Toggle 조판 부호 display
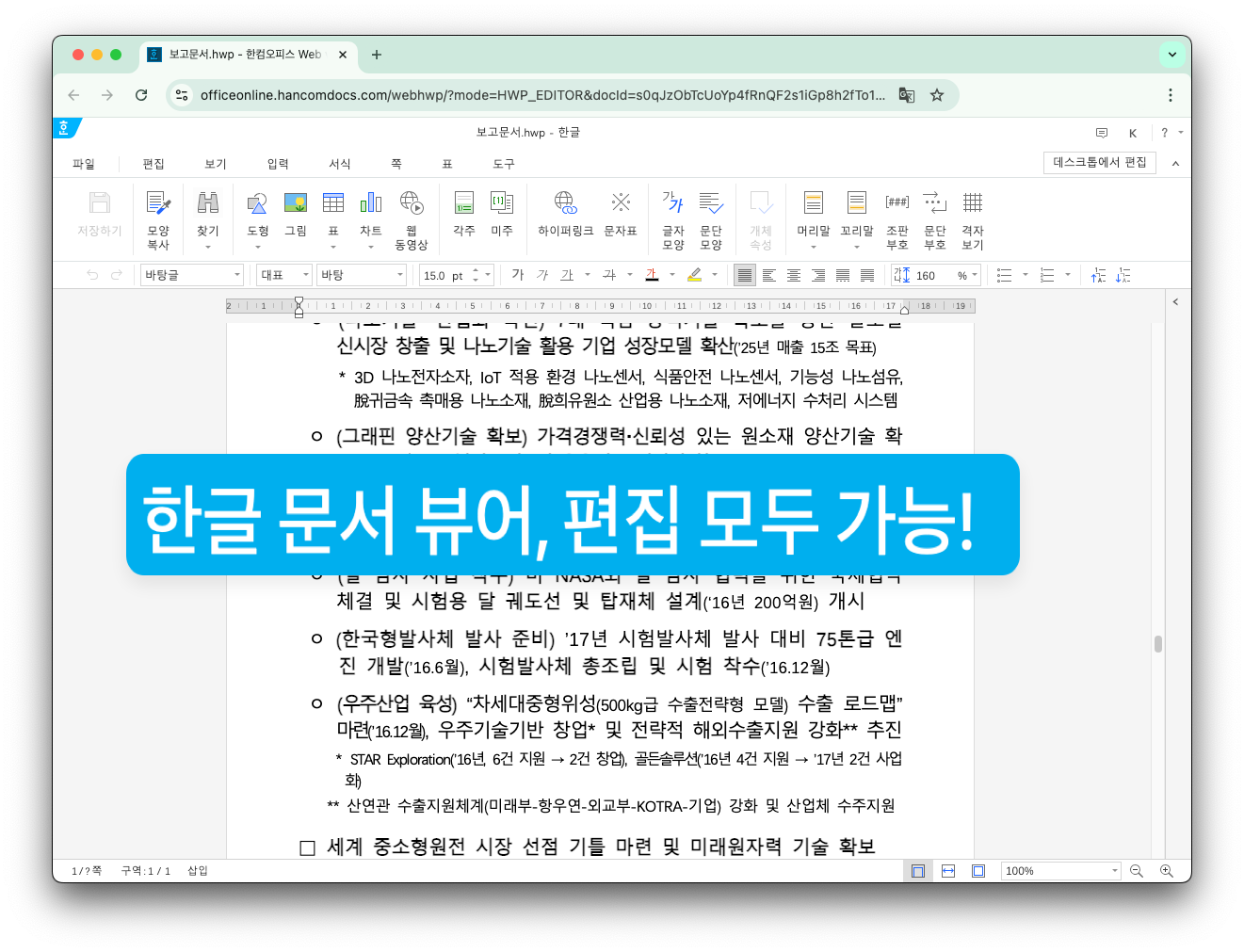 (x=897, y=219)
